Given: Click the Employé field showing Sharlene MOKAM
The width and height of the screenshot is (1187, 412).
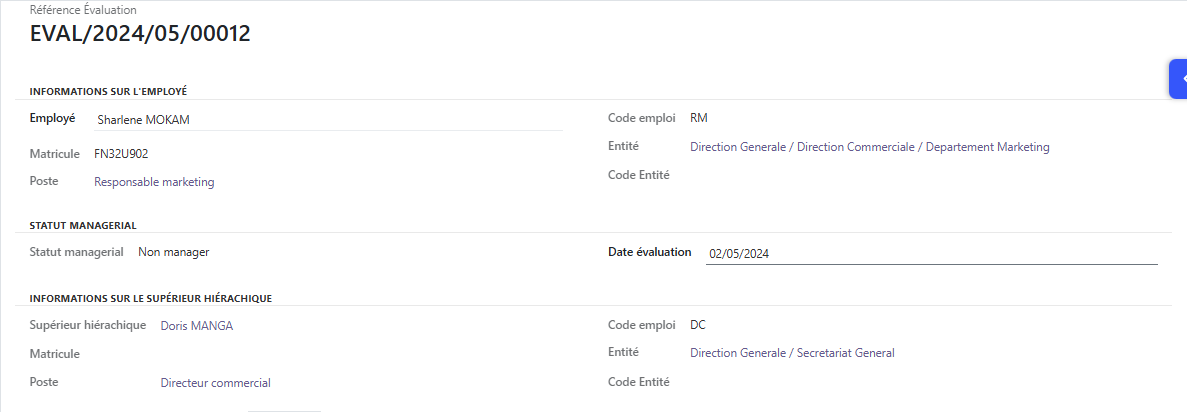Looking at the screenshot, I should tap(329, 119).
